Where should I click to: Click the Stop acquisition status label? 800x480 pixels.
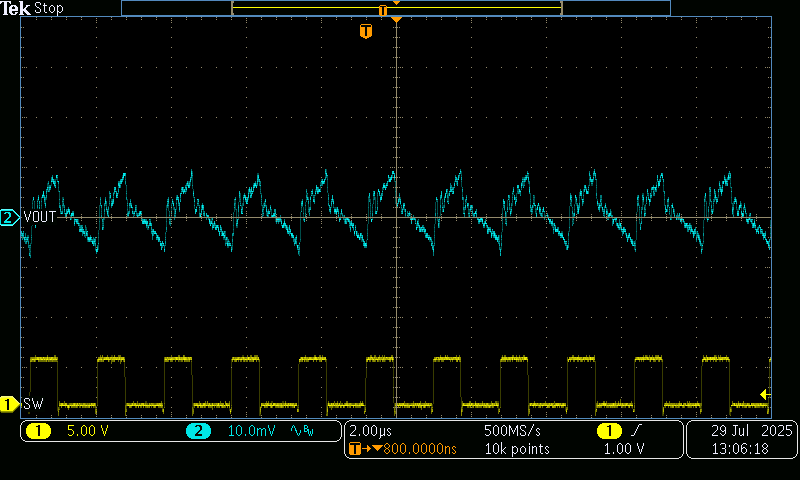(x=48, y=8)
